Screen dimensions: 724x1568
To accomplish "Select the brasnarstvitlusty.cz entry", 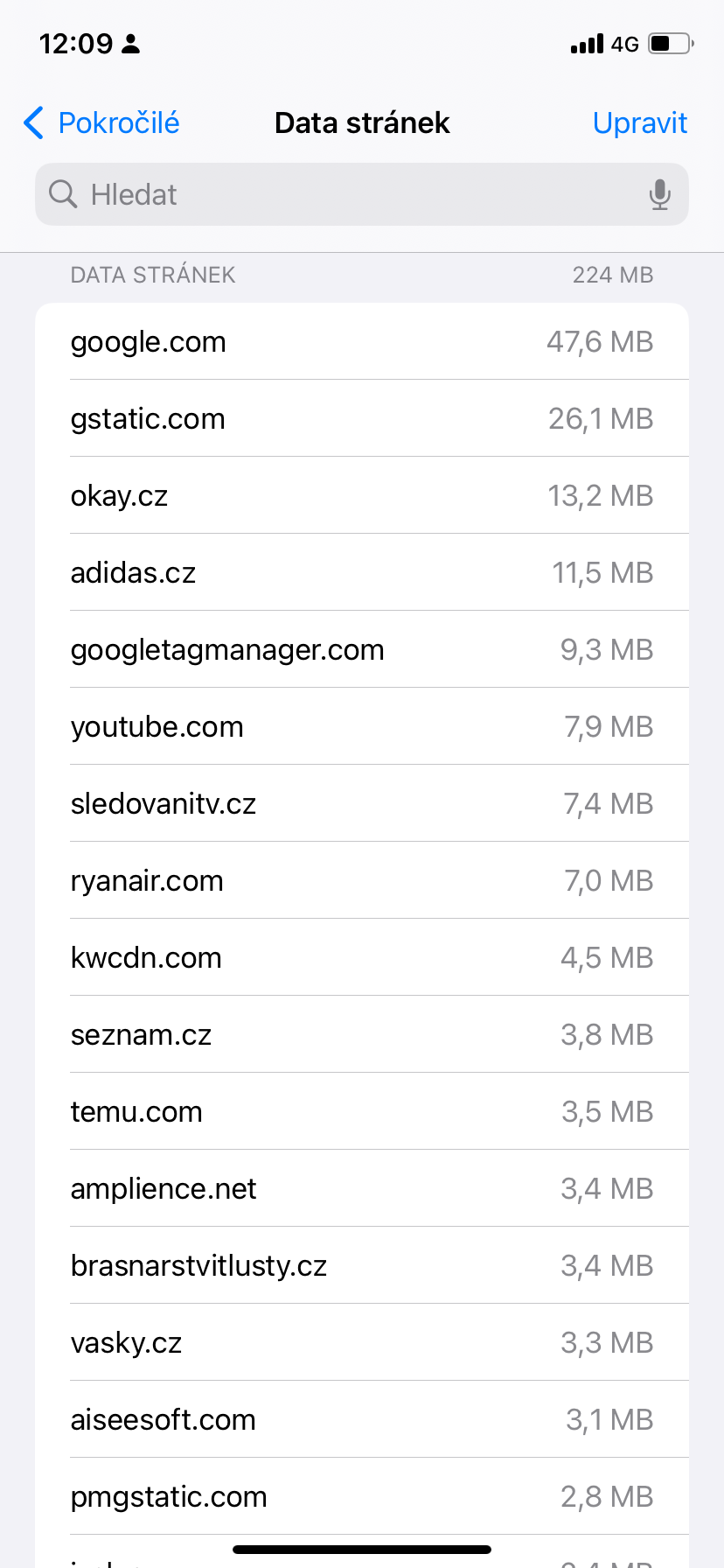I will click(362, 1266).
